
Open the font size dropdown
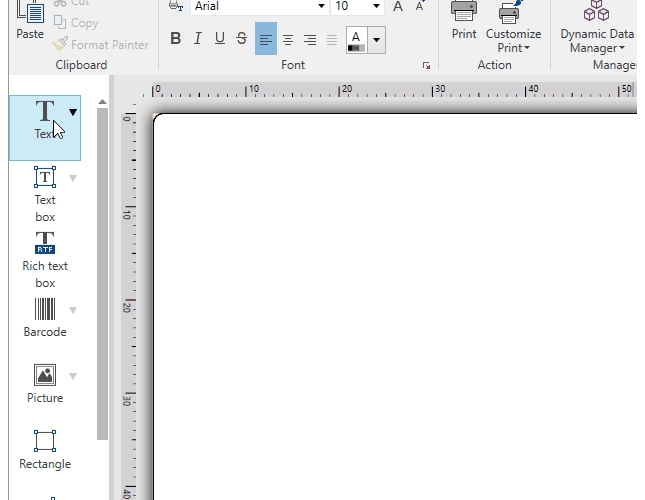point(376,7)
